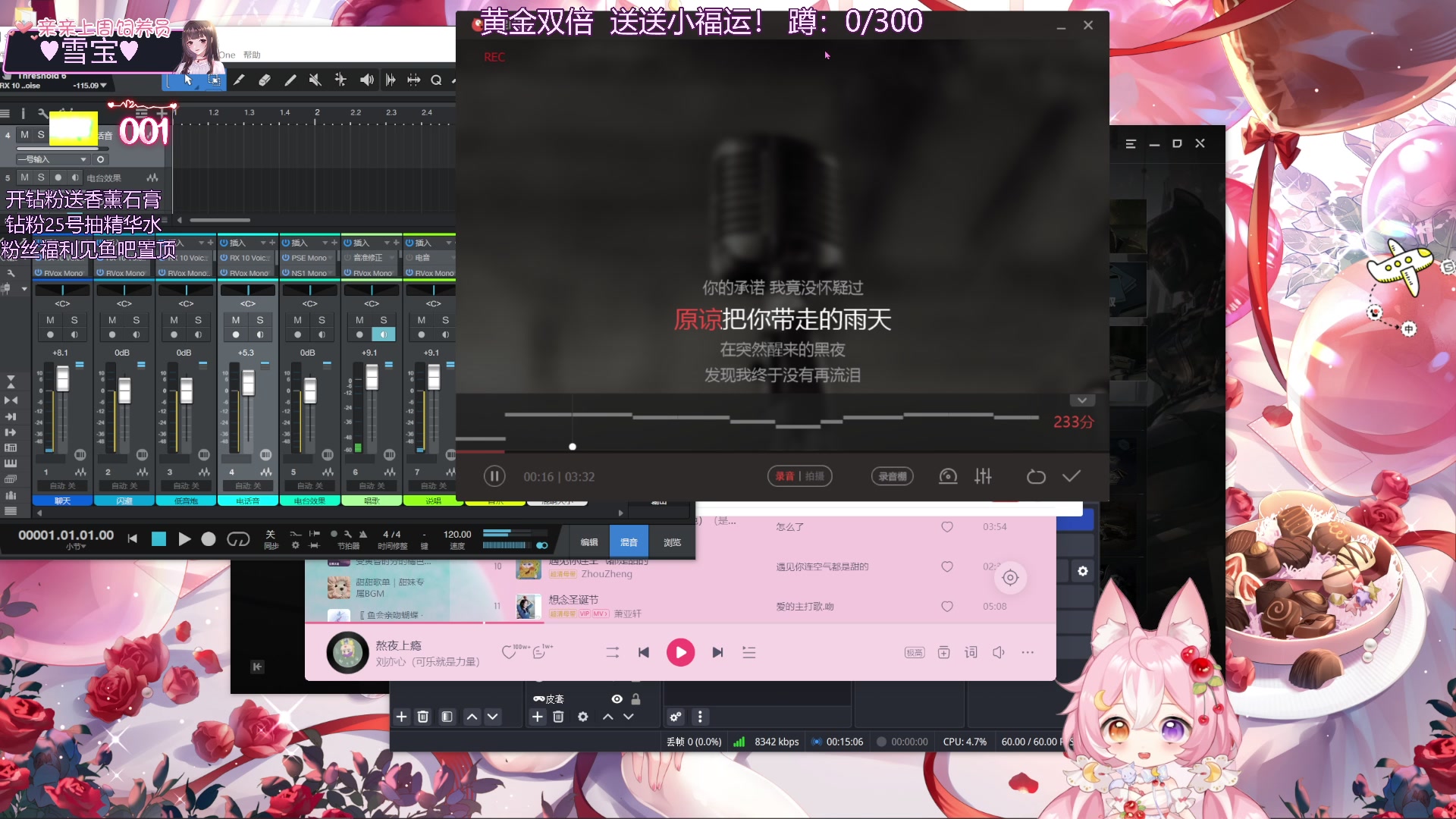This screenshot has height=819, width=1456.
Task: Toggle loop in DAW transport
Action: coord(238,539)
